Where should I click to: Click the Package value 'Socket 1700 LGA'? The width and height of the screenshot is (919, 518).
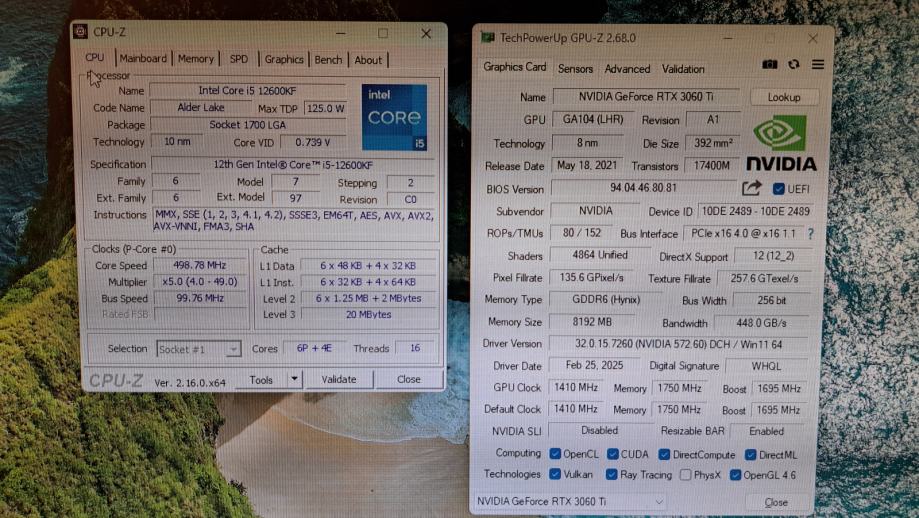247,124
